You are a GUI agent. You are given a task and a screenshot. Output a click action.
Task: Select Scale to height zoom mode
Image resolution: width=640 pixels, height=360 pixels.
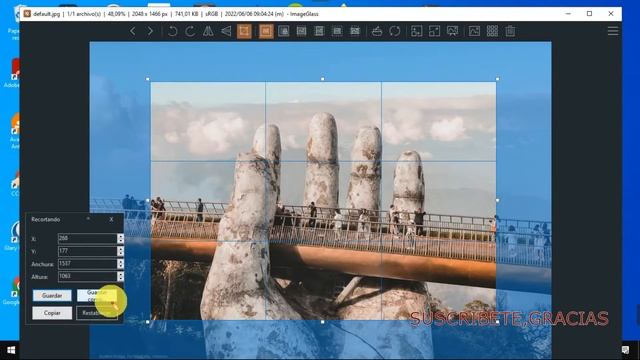319,31
